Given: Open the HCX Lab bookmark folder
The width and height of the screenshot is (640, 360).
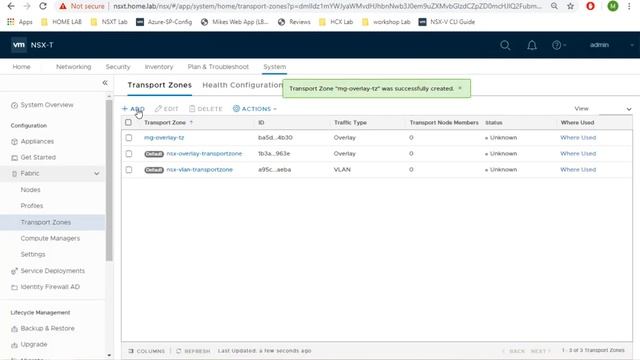Looking at the screenshot, I should [336, 22].
